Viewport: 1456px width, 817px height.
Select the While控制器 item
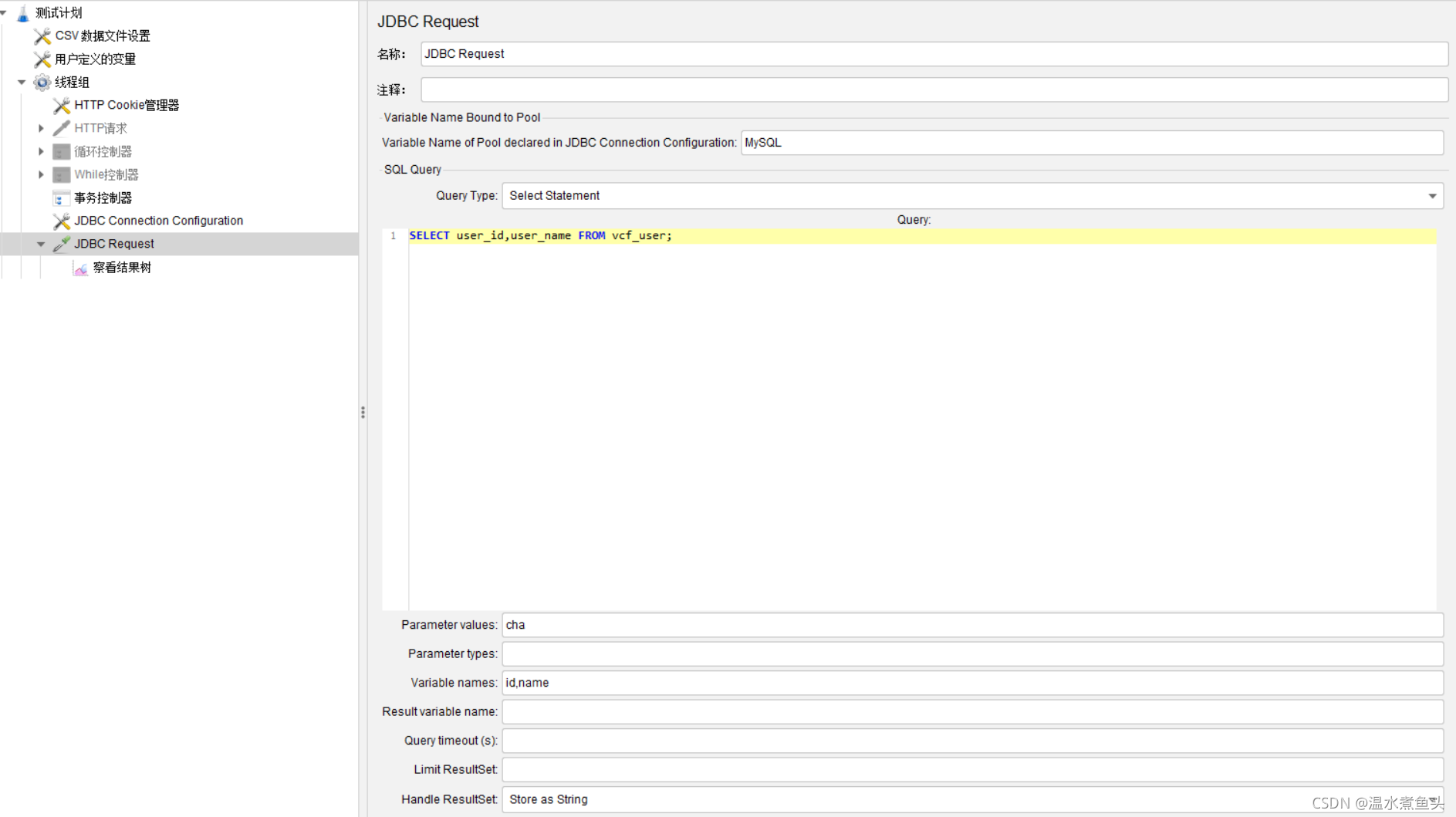(106, 175)
